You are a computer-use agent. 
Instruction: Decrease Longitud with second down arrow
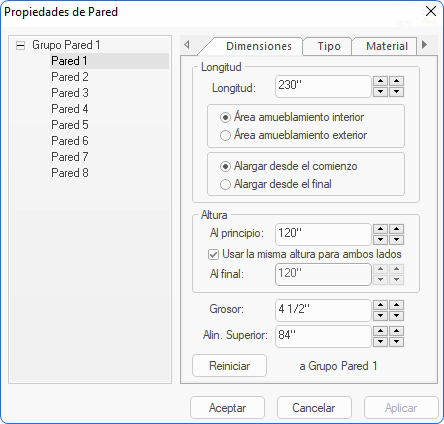(396, 92)
